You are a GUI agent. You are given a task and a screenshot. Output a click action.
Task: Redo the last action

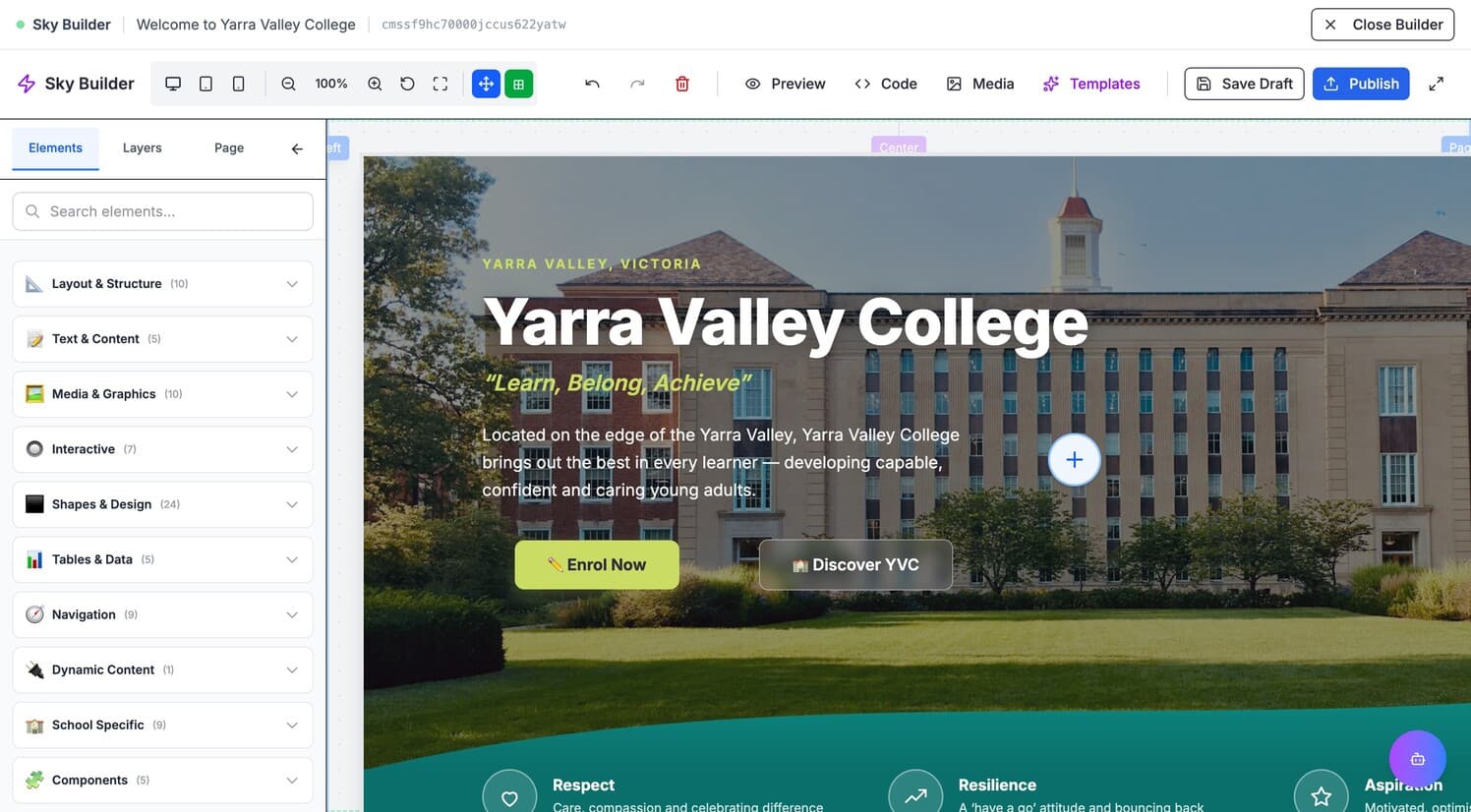pyautogui.click(x=637, y=84)
